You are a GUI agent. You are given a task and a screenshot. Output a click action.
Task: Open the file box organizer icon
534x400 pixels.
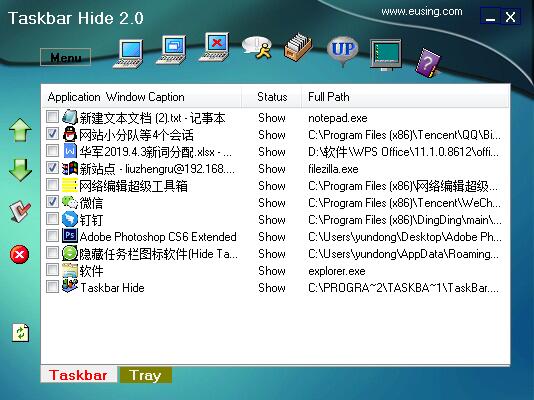click(298, 47)
